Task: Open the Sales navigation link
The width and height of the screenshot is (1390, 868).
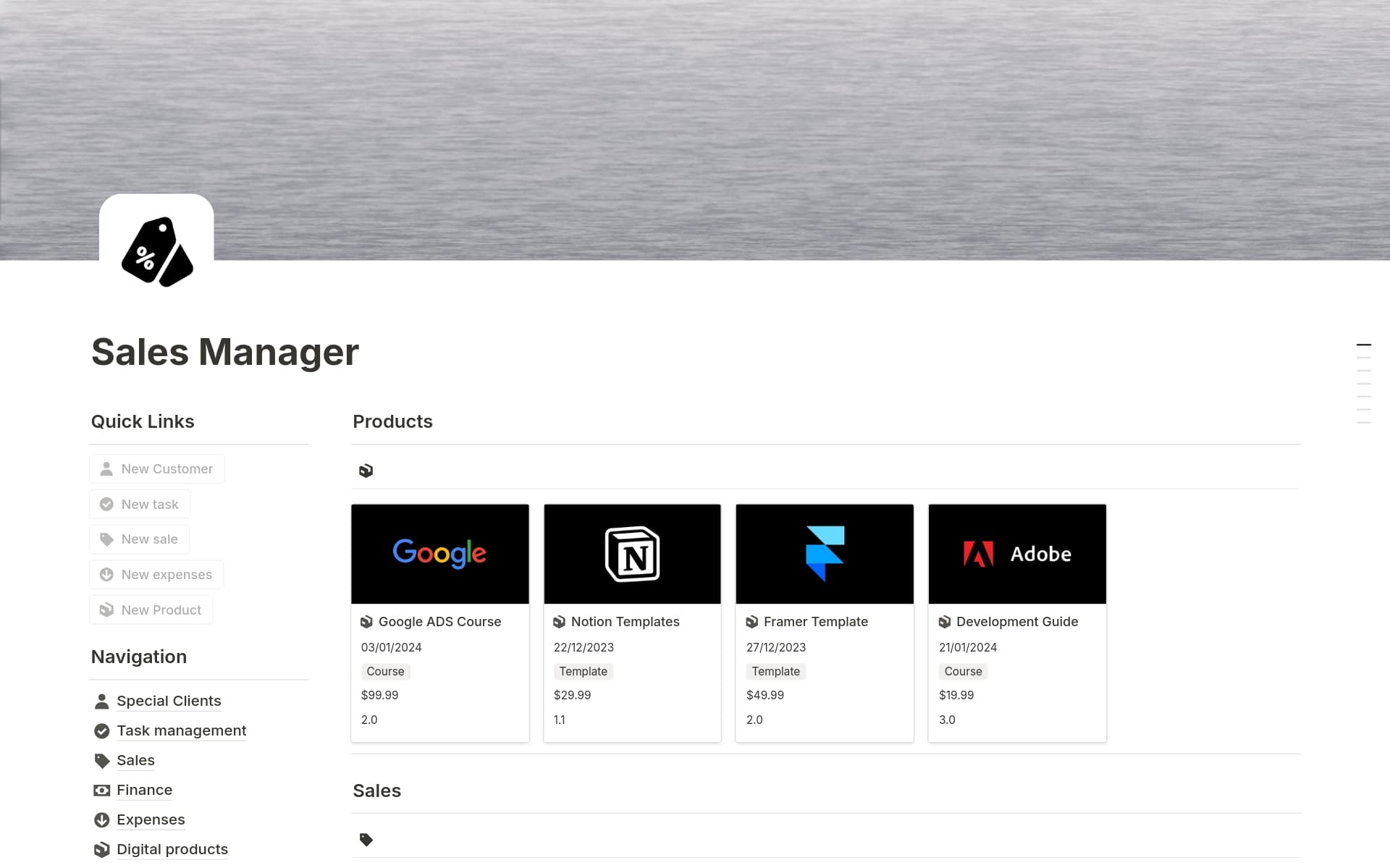Action: click(135, 760)
